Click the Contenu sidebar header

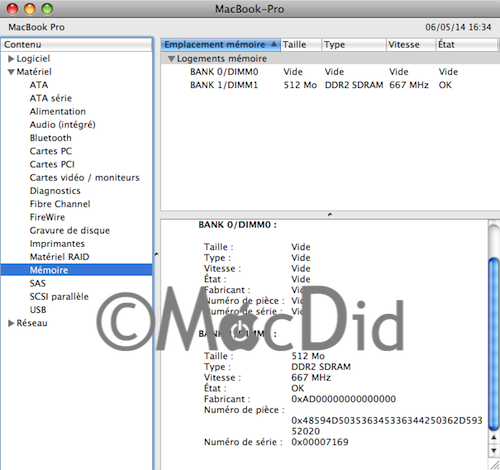coord(77,45)
